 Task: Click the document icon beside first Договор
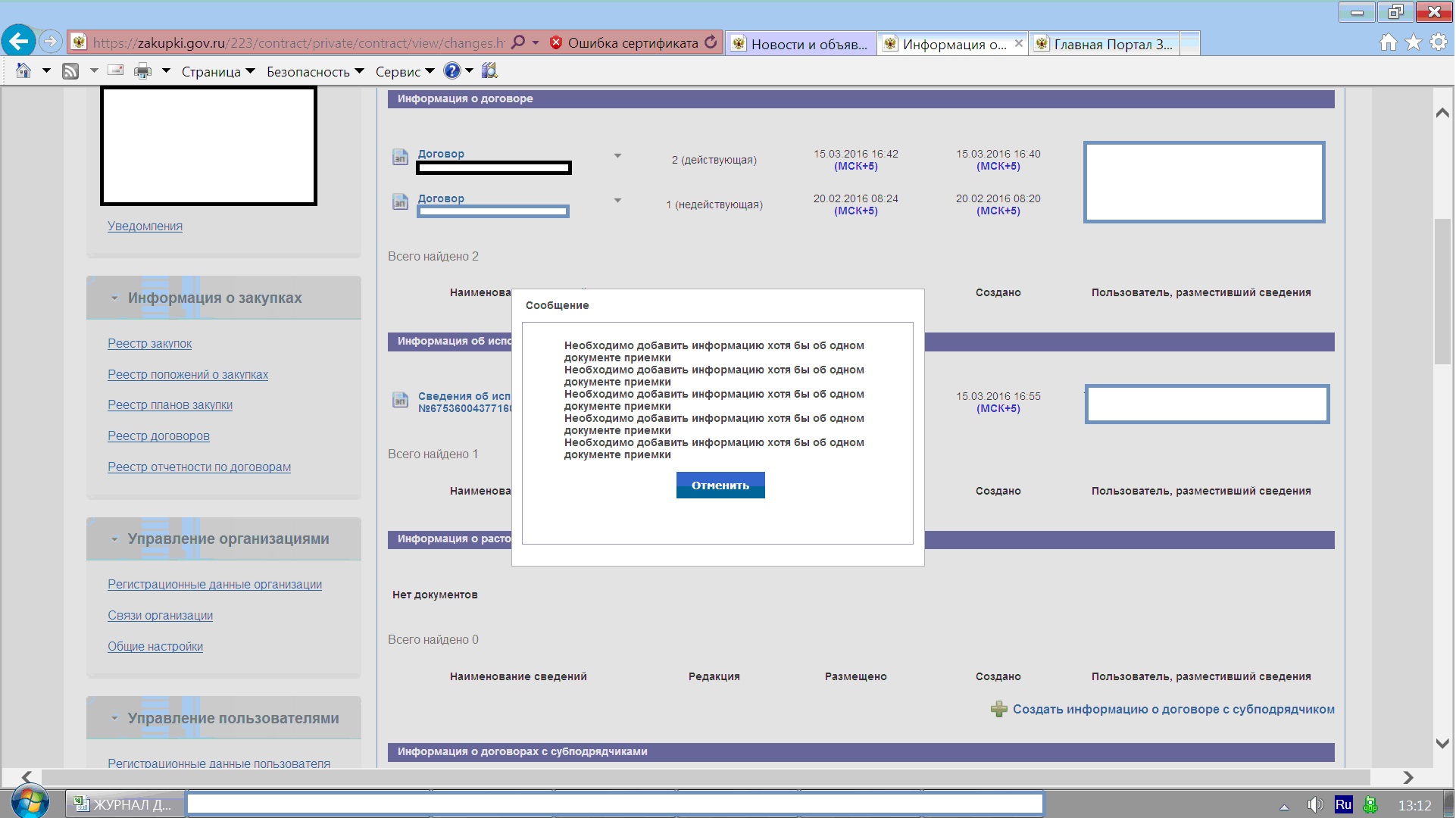[x=400, y=158]
